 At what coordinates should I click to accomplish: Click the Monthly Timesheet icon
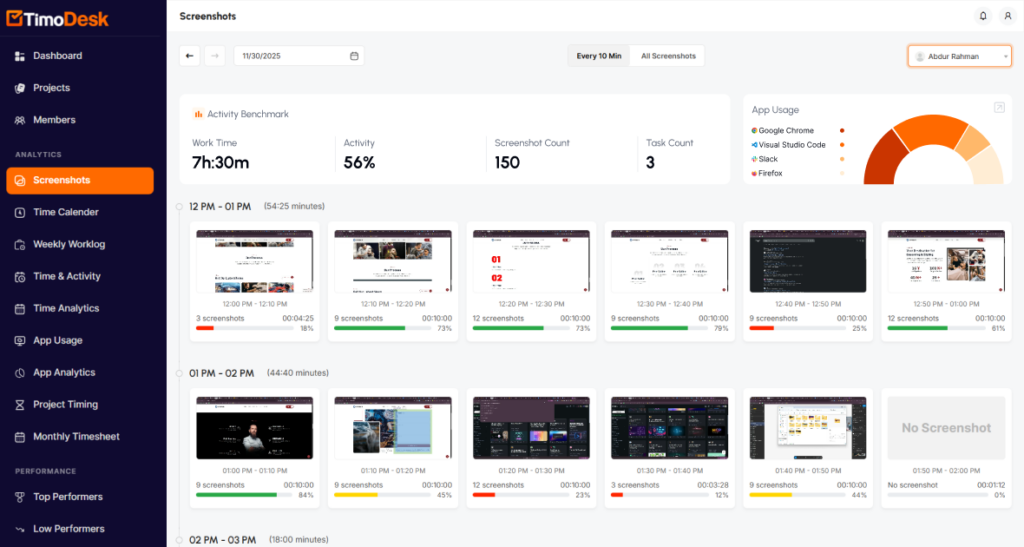20,437
